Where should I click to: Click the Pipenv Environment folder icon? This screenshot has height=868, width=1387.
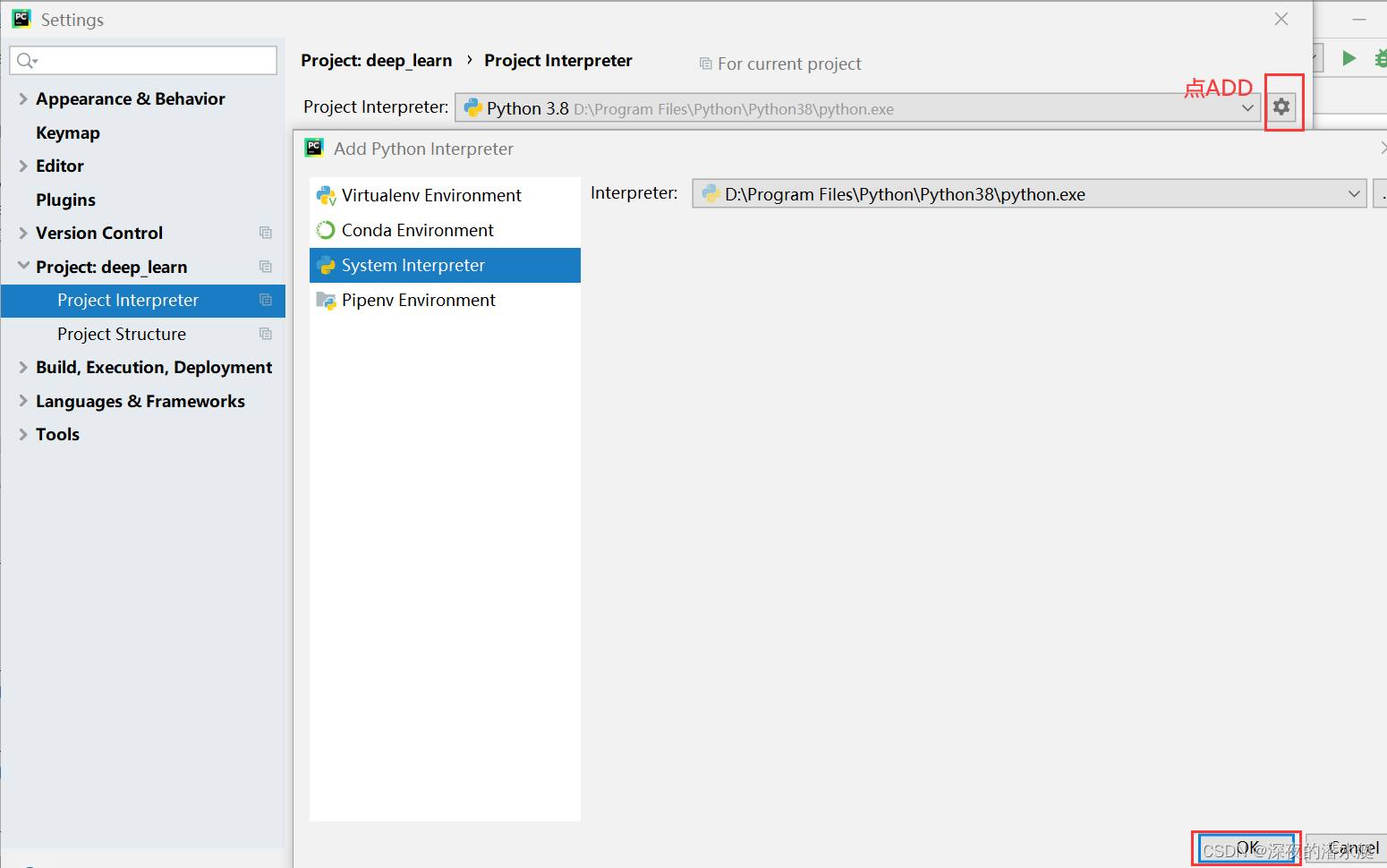(327, 301)
